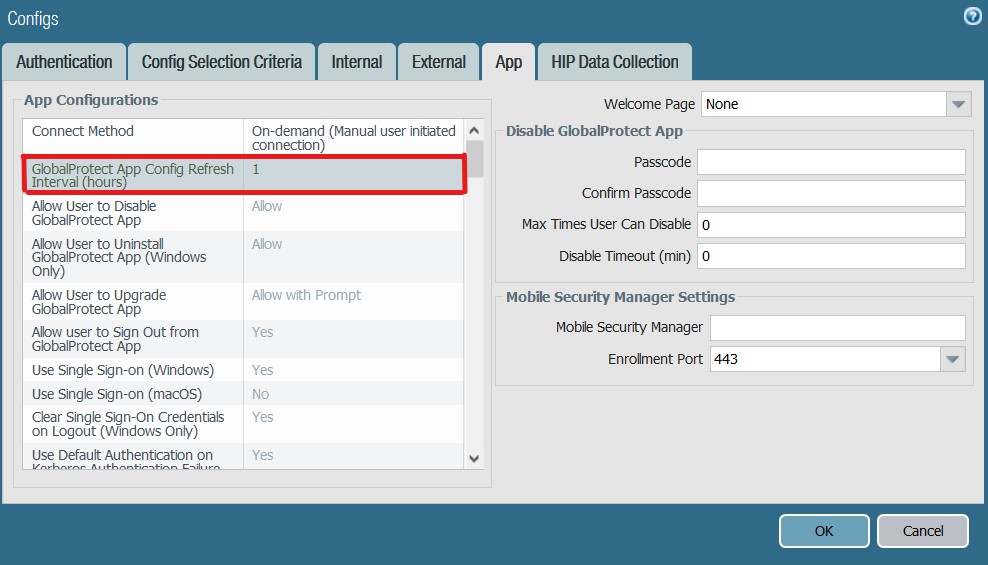
Task: Click the OK button
Action: (x=824, y=531)
